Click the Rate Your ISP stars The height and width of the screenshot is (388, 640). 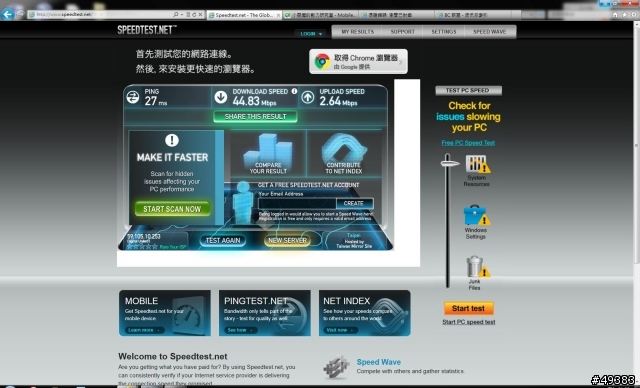[x=142, y=246]
